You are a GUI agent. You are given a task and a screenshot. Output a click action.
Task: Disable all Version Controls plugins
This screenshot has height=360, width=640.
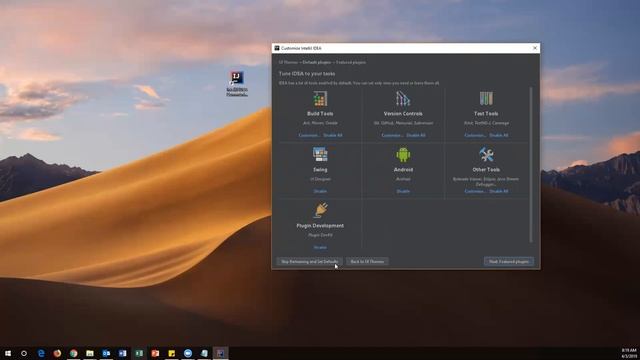pos(416,135)
